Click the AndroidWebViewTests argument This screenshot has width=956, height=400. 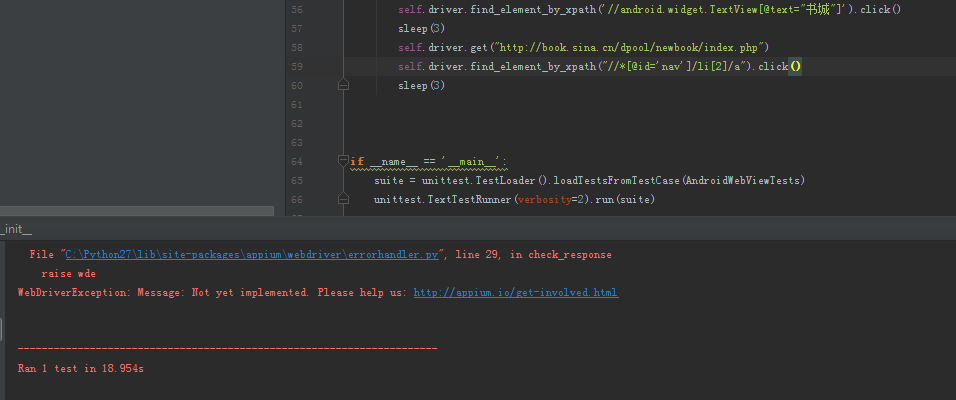click(743, 180)
